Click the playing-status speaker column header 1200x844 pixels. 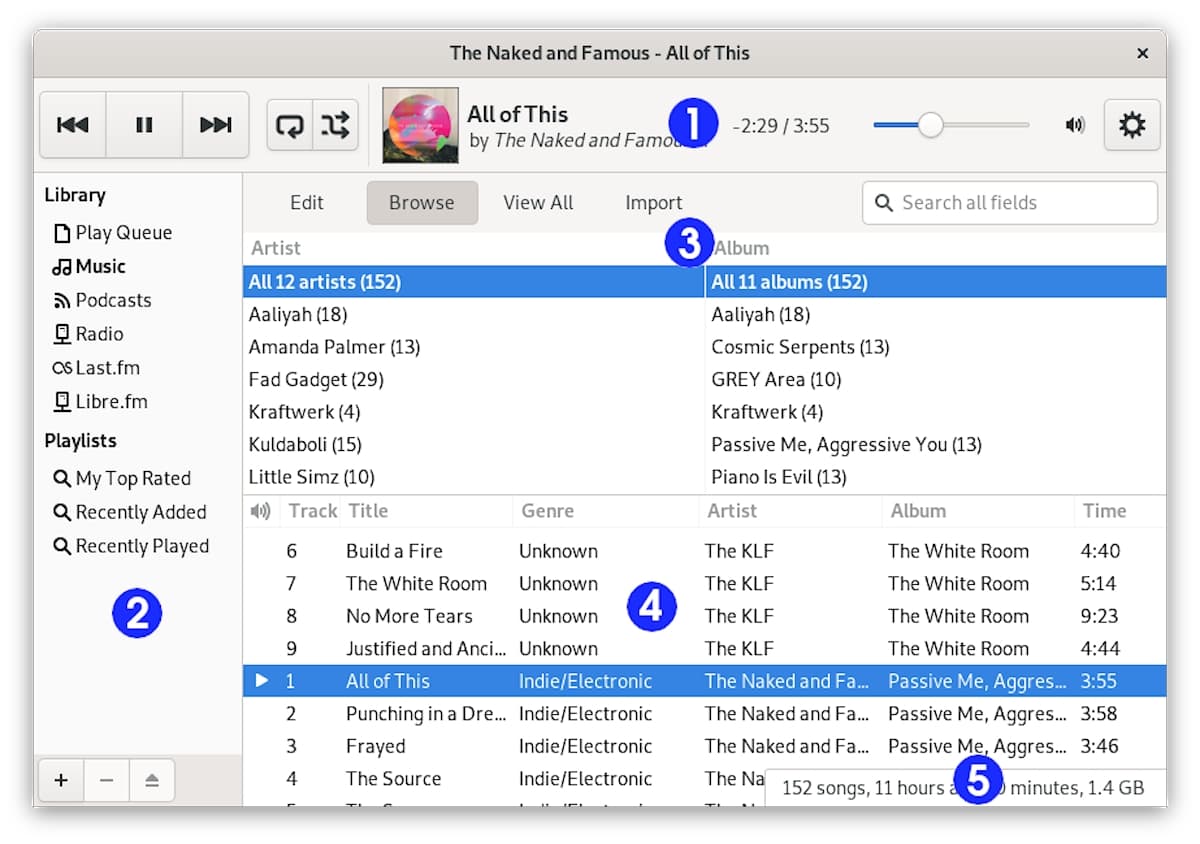pos(261,511)
